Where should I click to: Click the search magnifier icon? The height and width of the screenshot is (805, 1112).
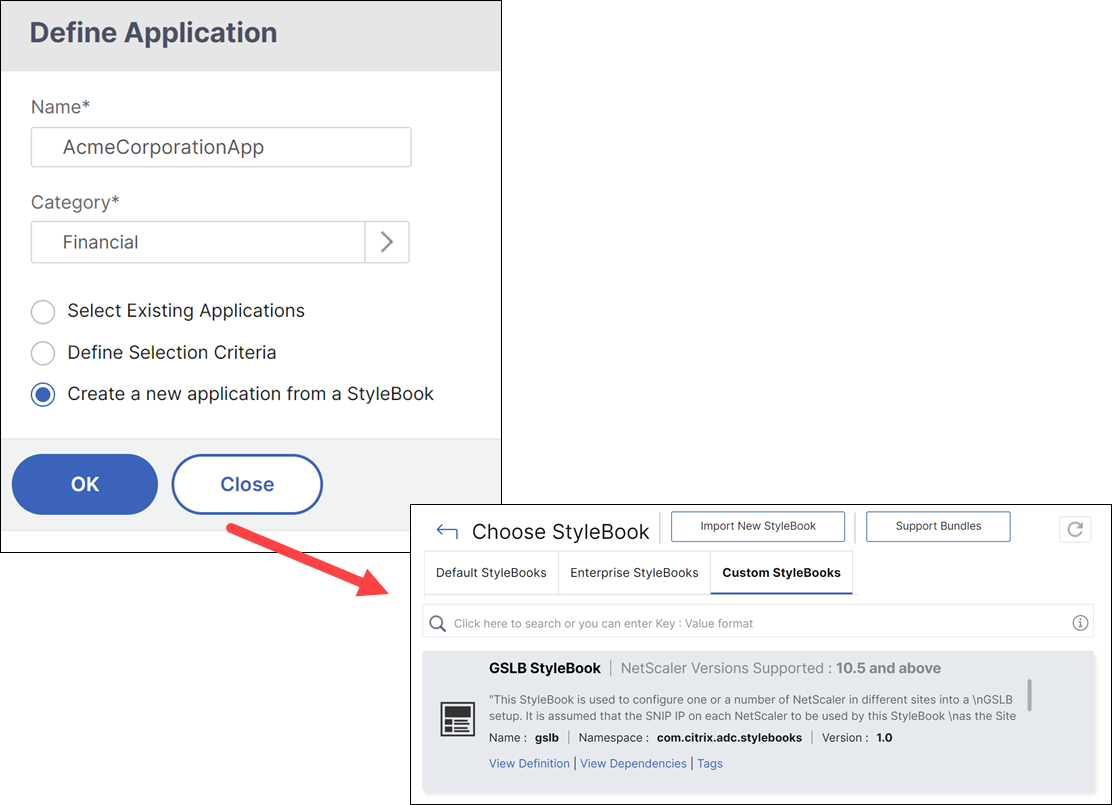pos(438,623)
